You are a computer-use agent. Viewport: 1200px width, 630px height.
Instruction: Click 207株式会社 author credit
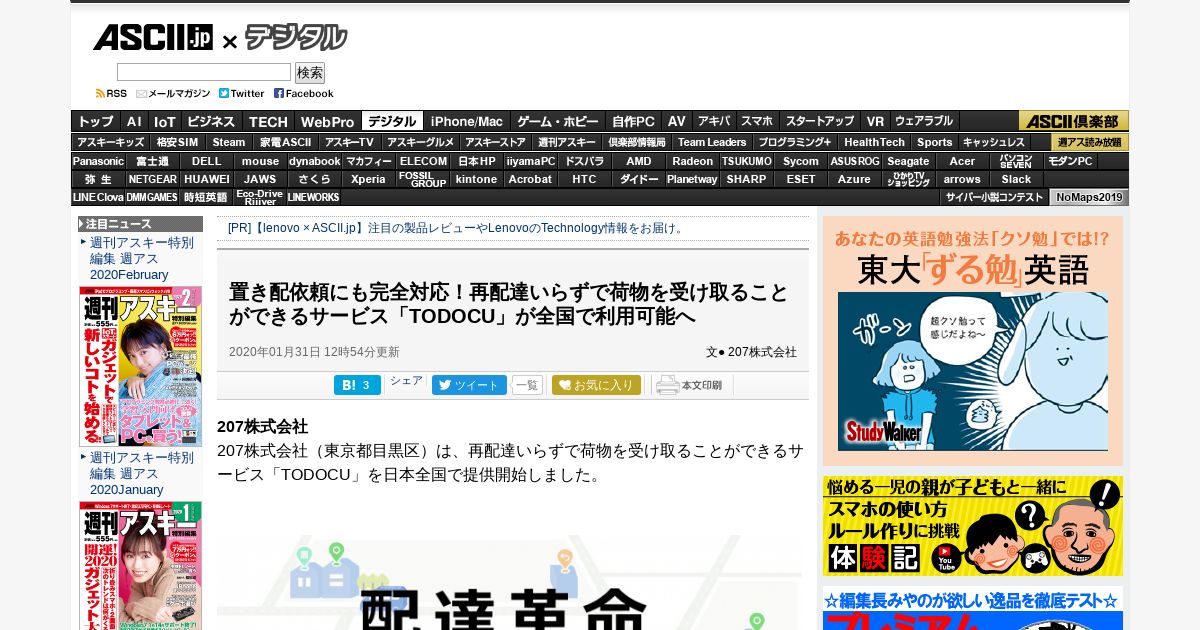(762, 352)
